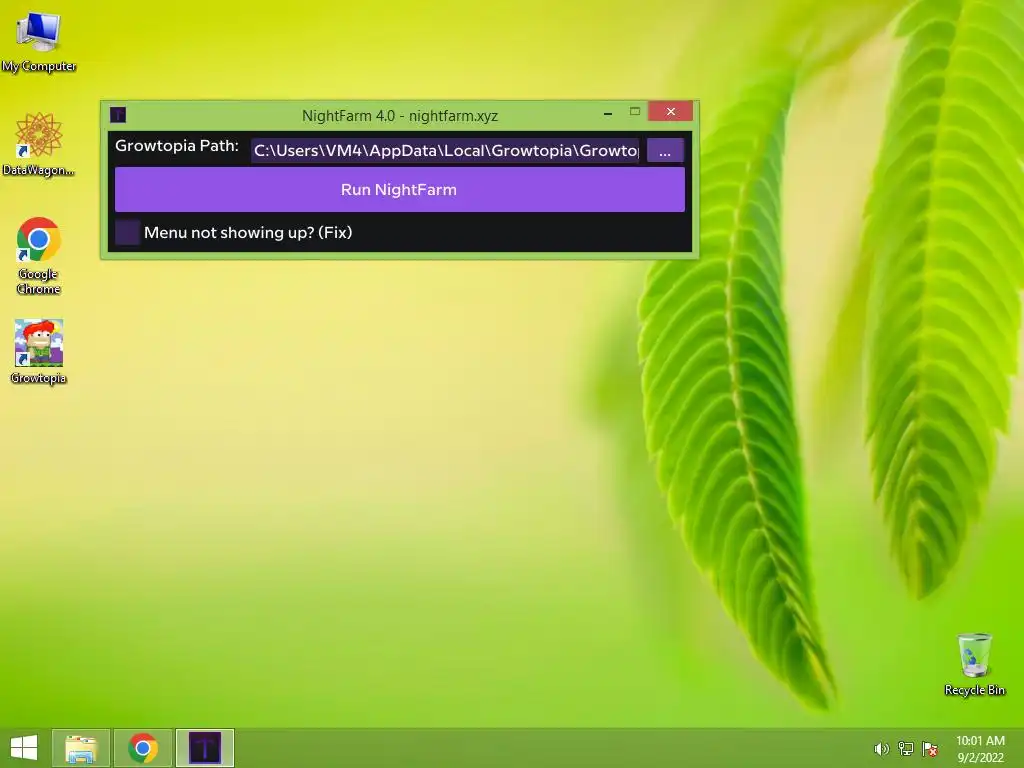This screenshot has height=768, width=1024.
Task: Click the Run NightFarm button
Action: point(400,189)
